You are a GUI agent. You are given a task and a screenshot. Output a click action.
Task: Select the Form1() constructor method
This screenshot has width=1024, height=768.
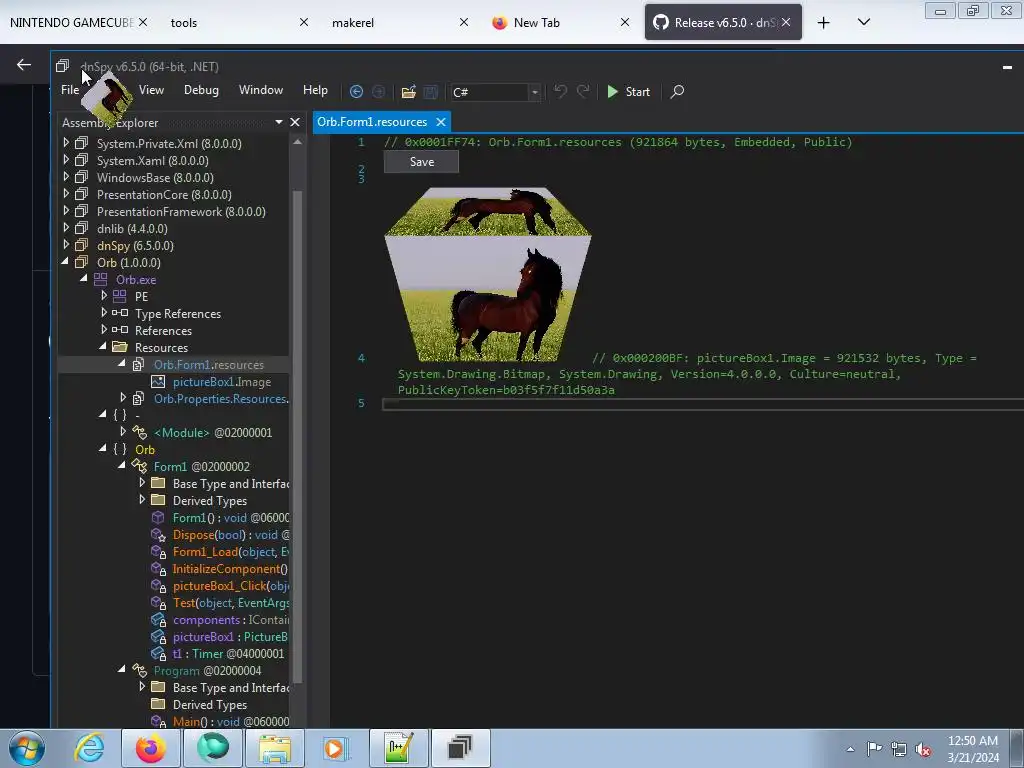click(x=231, y=518)
